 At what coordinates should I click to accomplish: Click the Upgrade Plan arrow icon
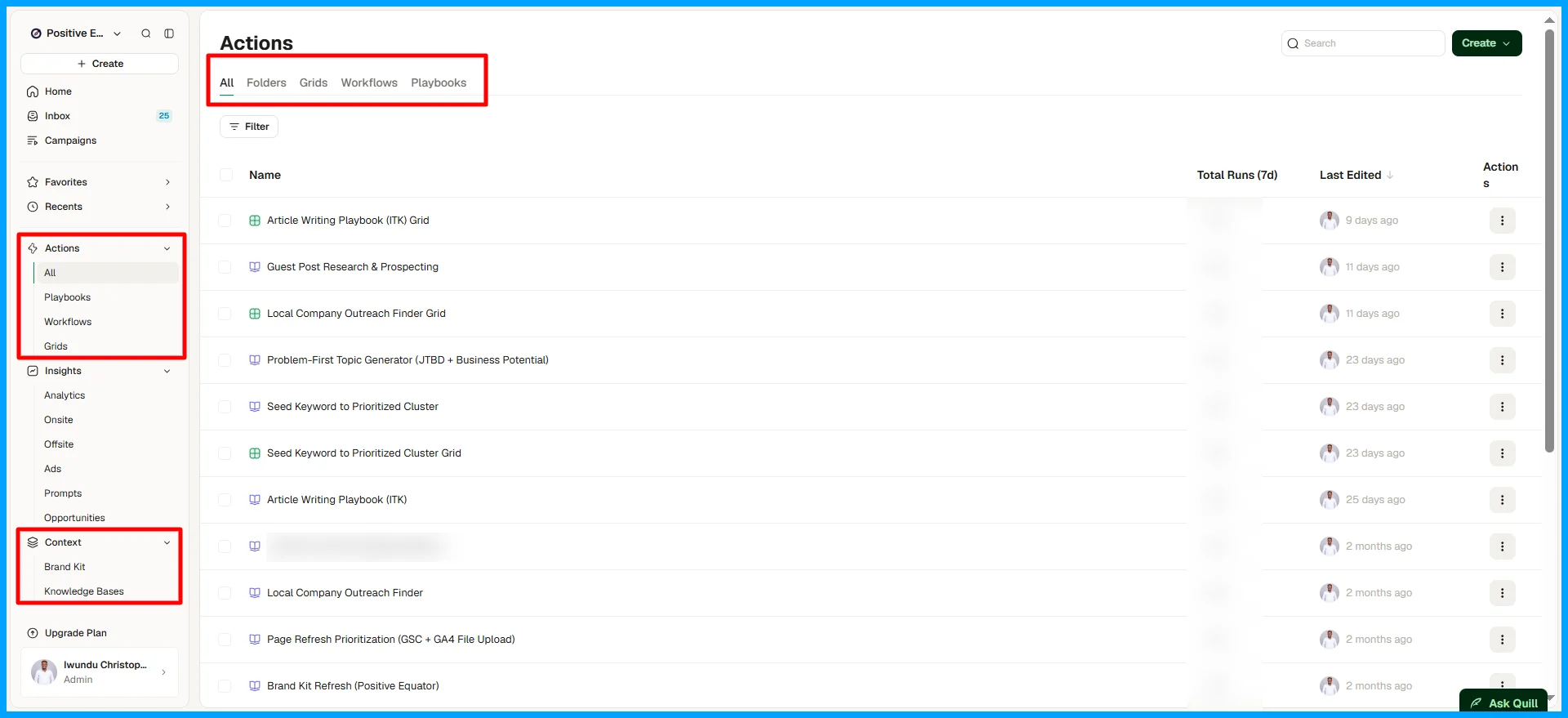coord(33,633)
